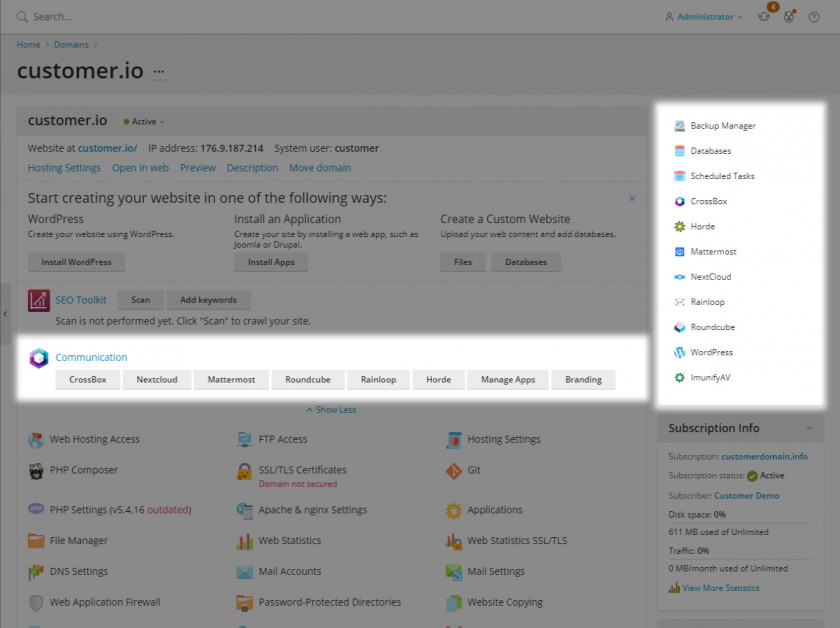This screenshot has width=840, height=628.
Task: Open Scheduled Tasks calendar icon
Action: coord(679,176)
